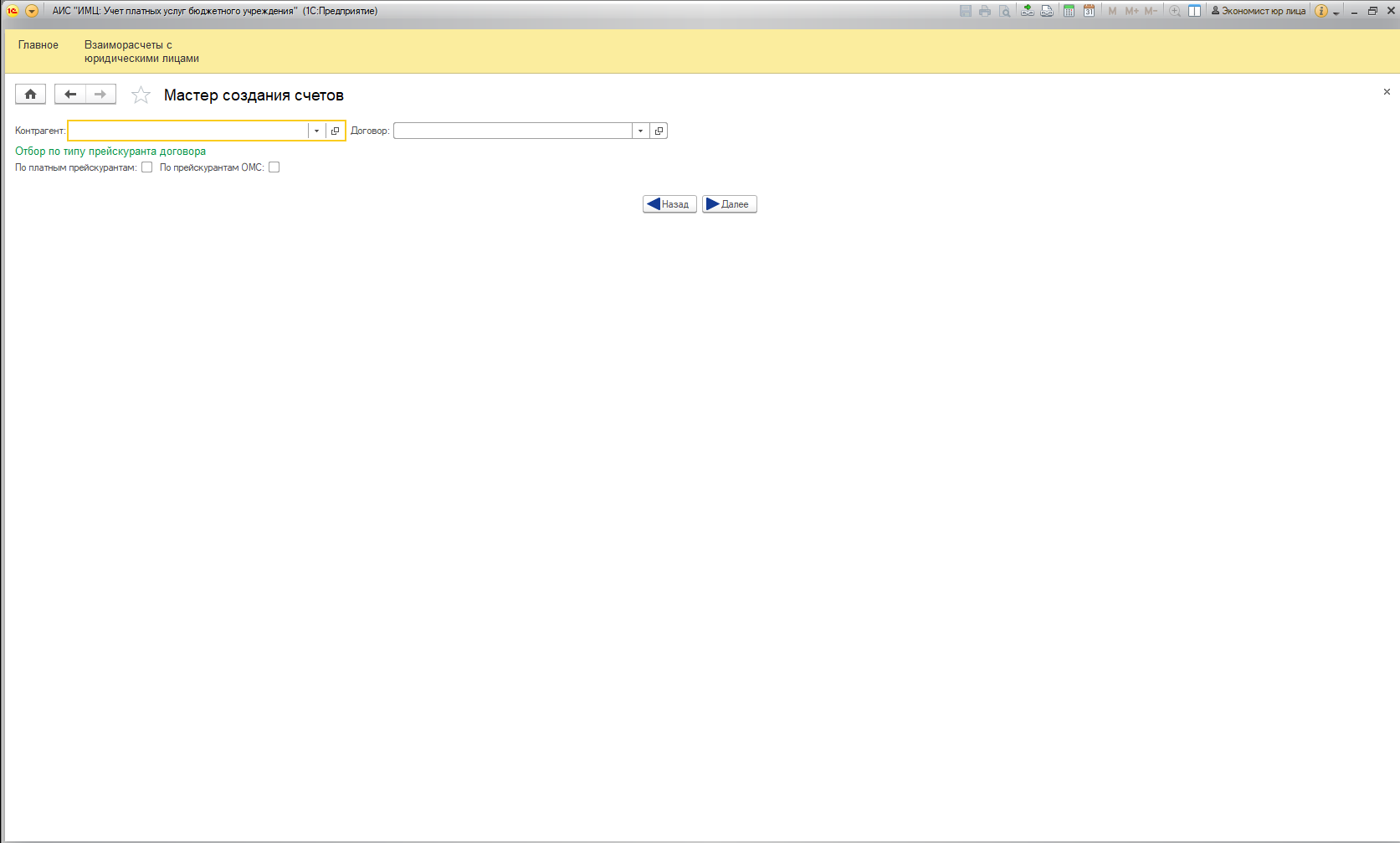Go back using the left arrow
Screen dimensions: 1400x843
pos(70,95)
